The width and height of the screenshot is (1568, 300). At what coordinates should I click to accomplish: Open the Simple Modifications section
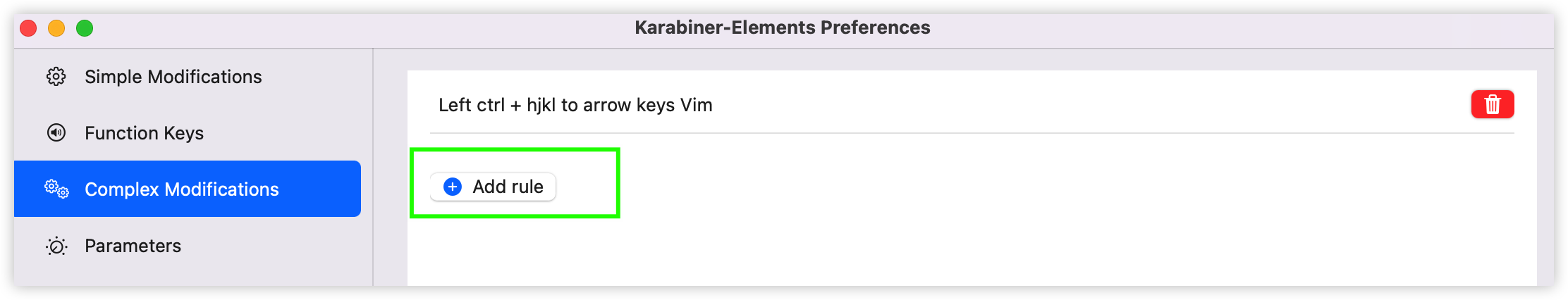(173, 77)
